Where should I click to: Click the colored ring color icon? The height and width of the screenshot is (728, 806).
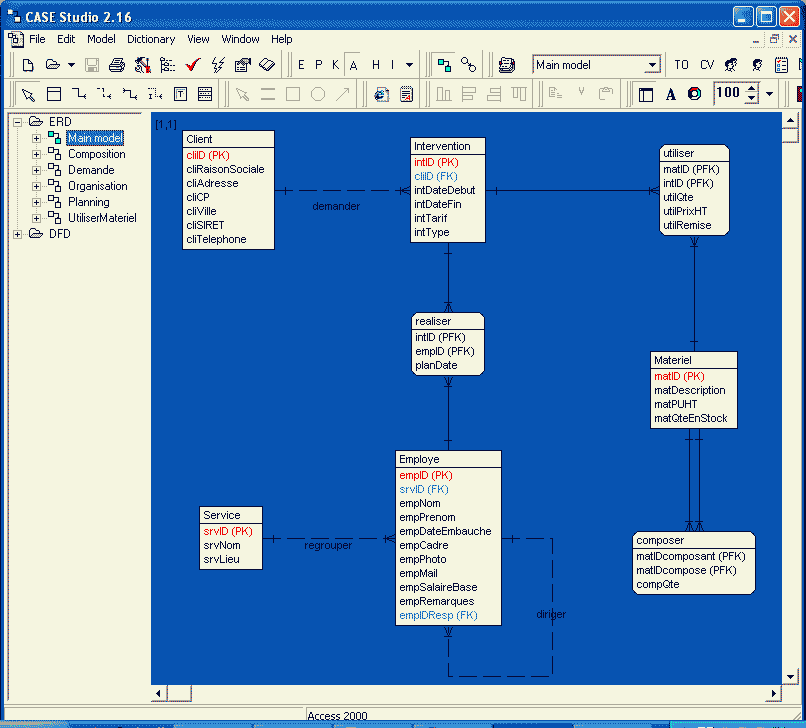point(694,94)
